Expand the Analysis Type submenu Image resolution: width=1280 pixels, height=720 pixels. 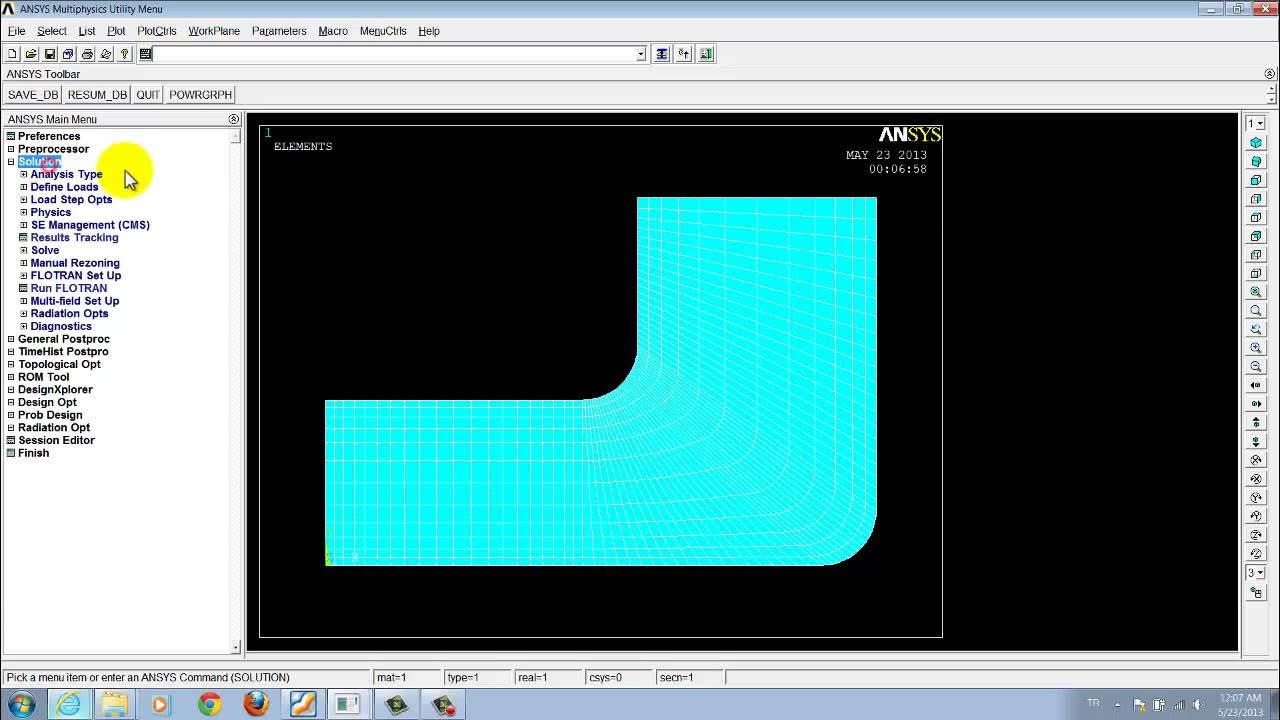tap(24, 174)
